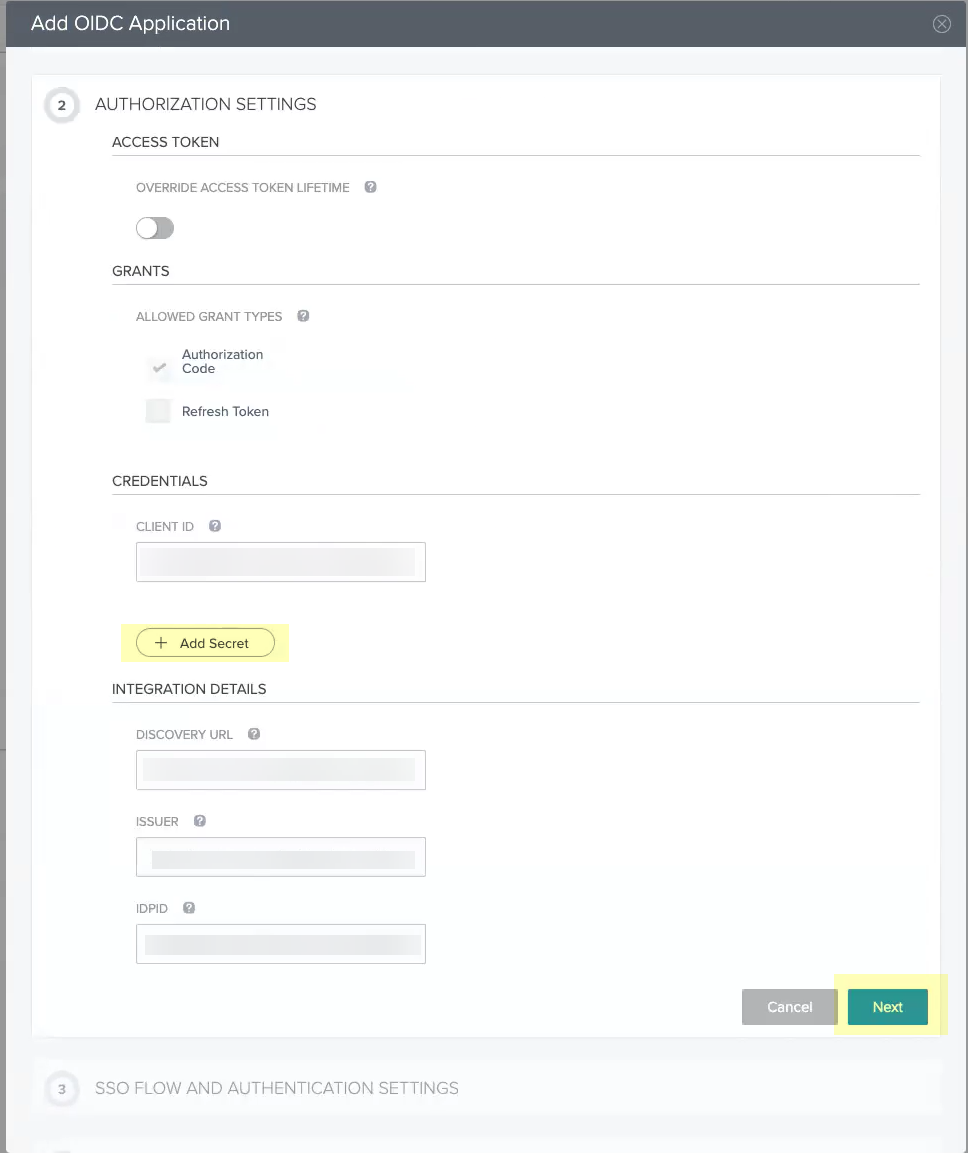This screenshot has width=968, height=1153.
Task: Click the Discovery URL help icon
Action: click(x=254, y=734)
